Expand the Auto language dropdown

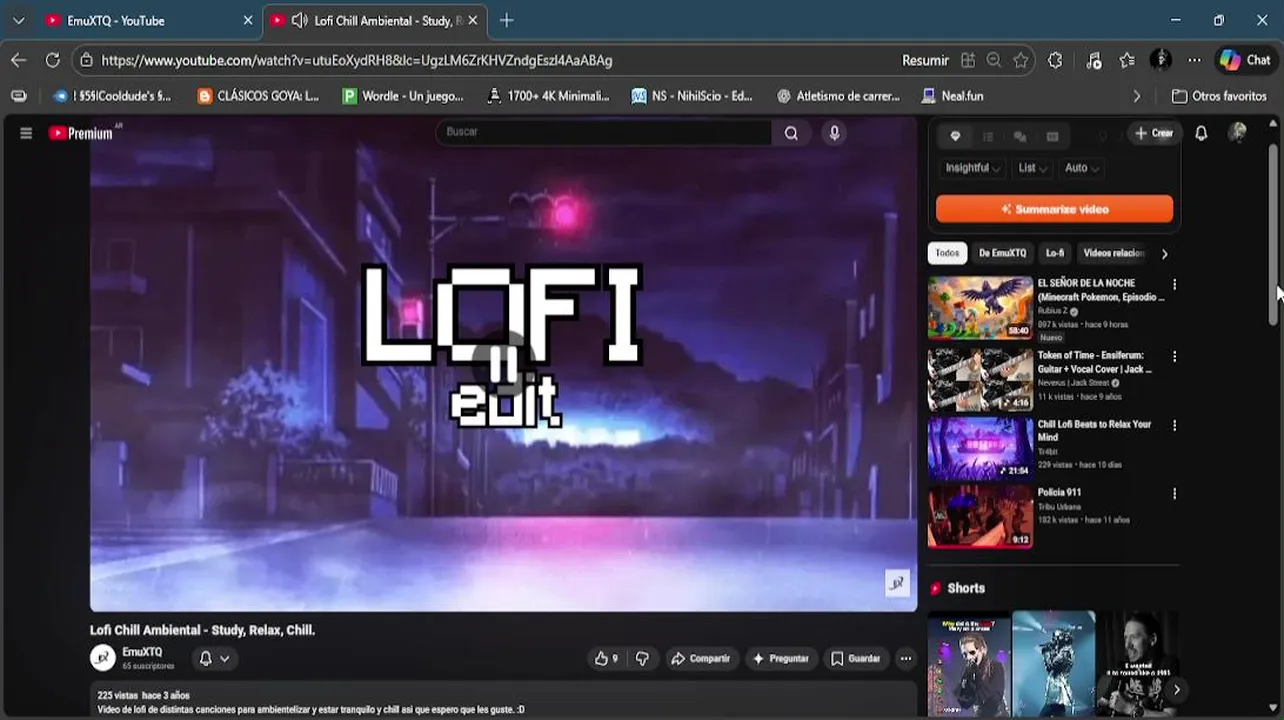point(1081,168)
